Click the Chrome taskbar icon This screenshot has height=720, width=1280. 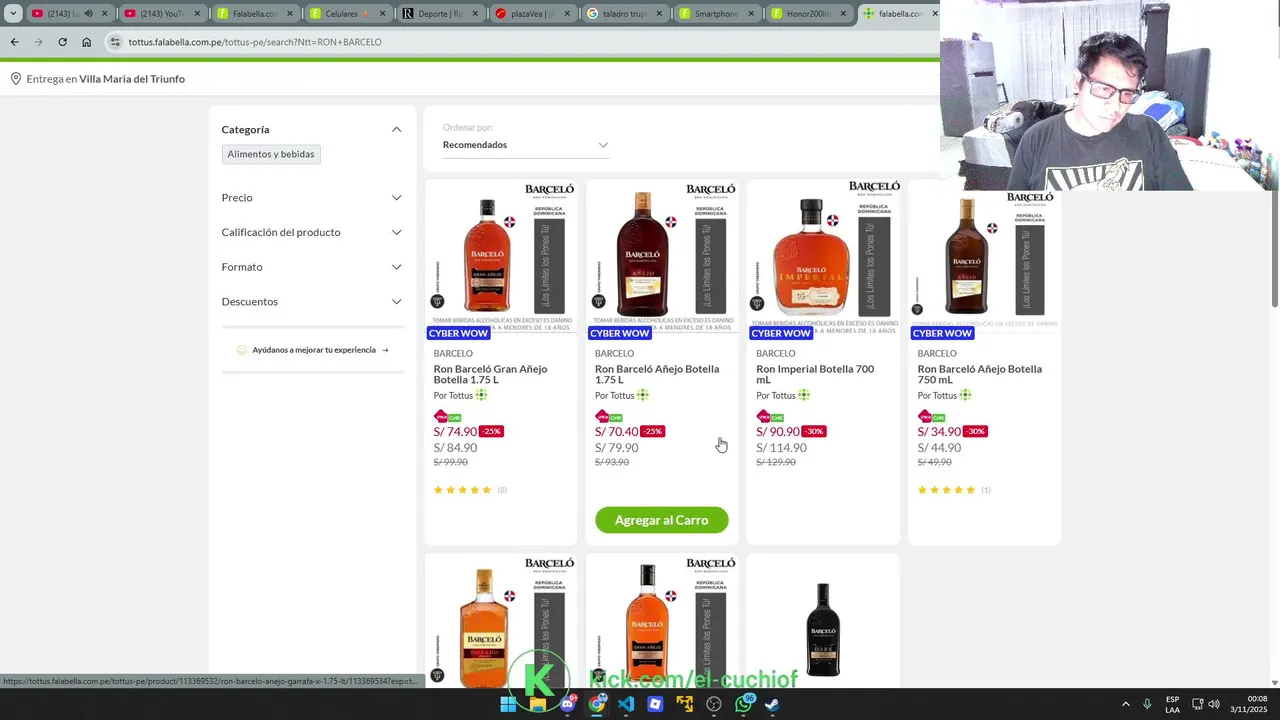point(597,704)
